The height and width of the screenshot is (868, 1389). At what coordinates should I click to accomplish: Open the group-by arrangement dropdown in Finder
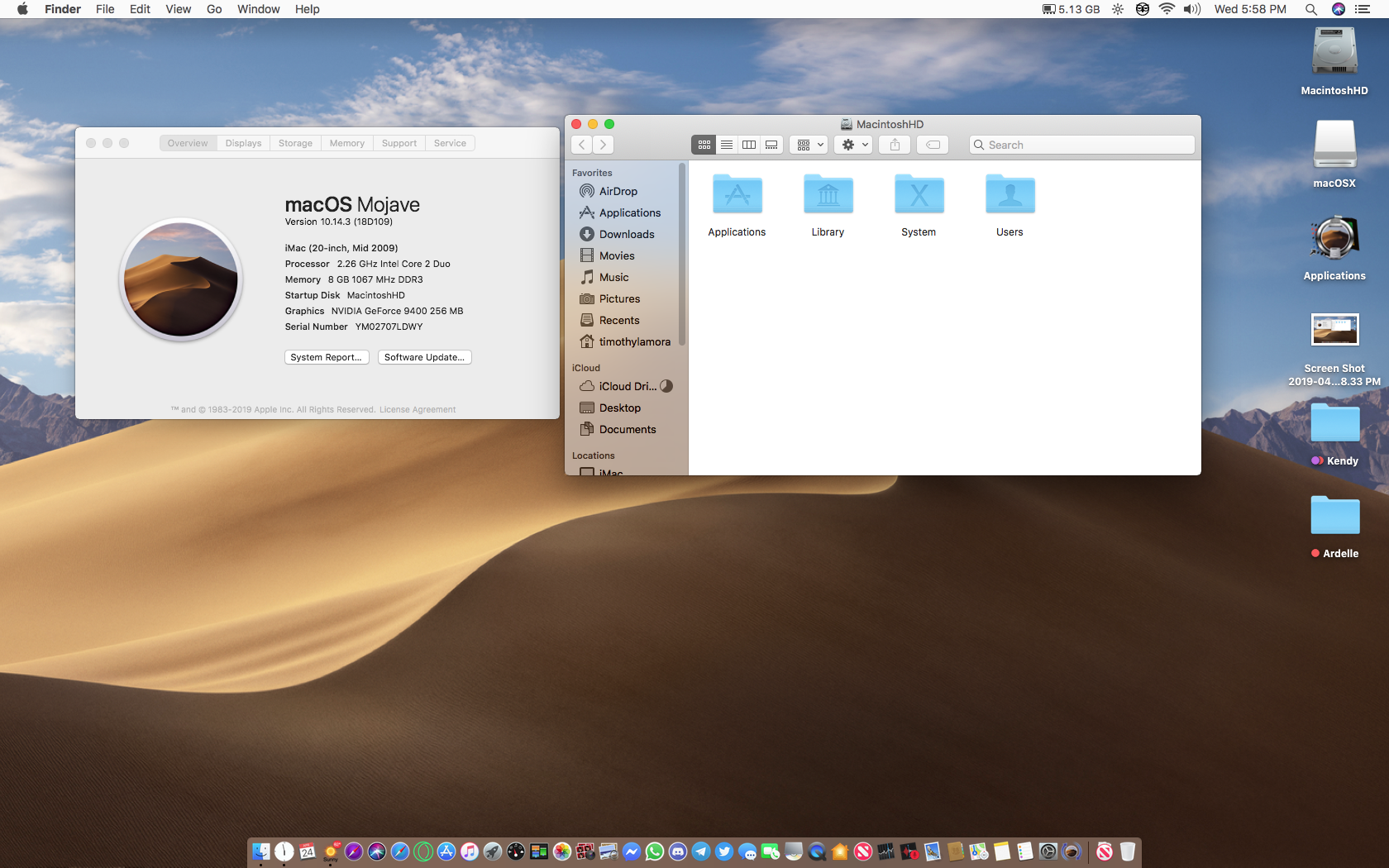[x=809, y=145]
